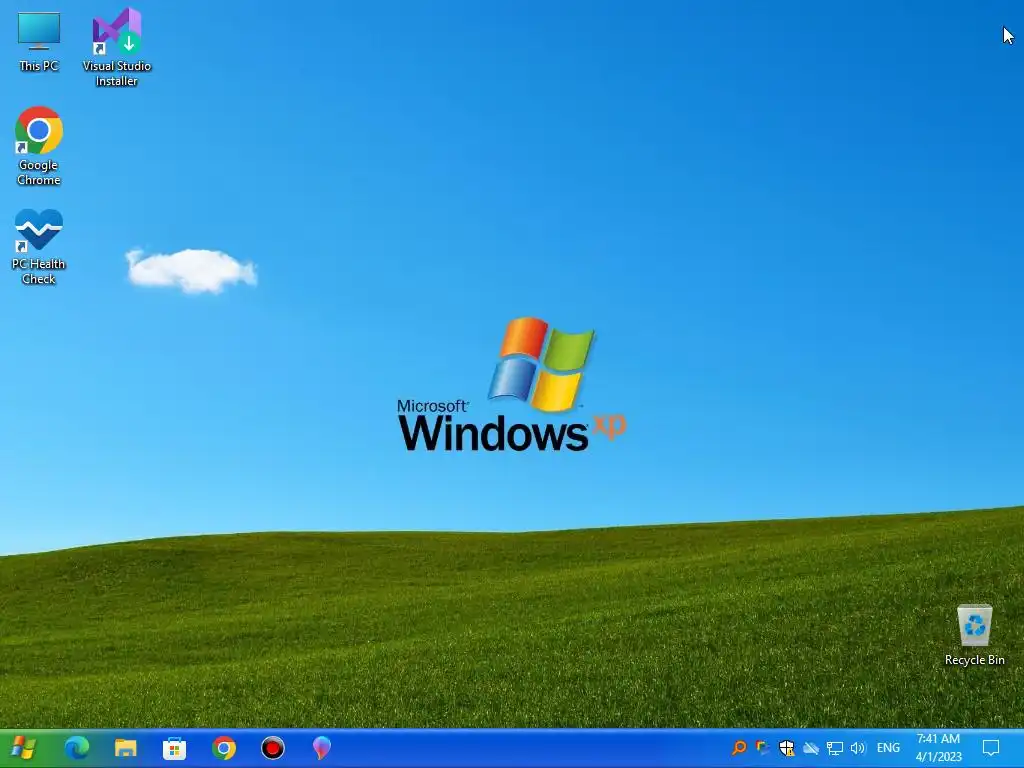Click the "Recycle Bin" label text
This screenshot has width=1024, height=768.
(x=974, y=660)
